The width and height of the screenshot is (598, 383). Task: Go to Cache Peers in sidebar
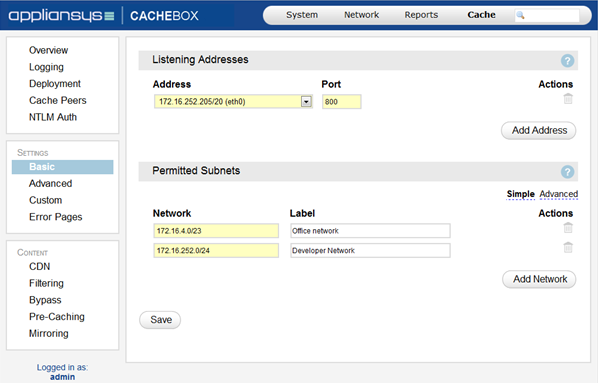(x=58, y=100)
